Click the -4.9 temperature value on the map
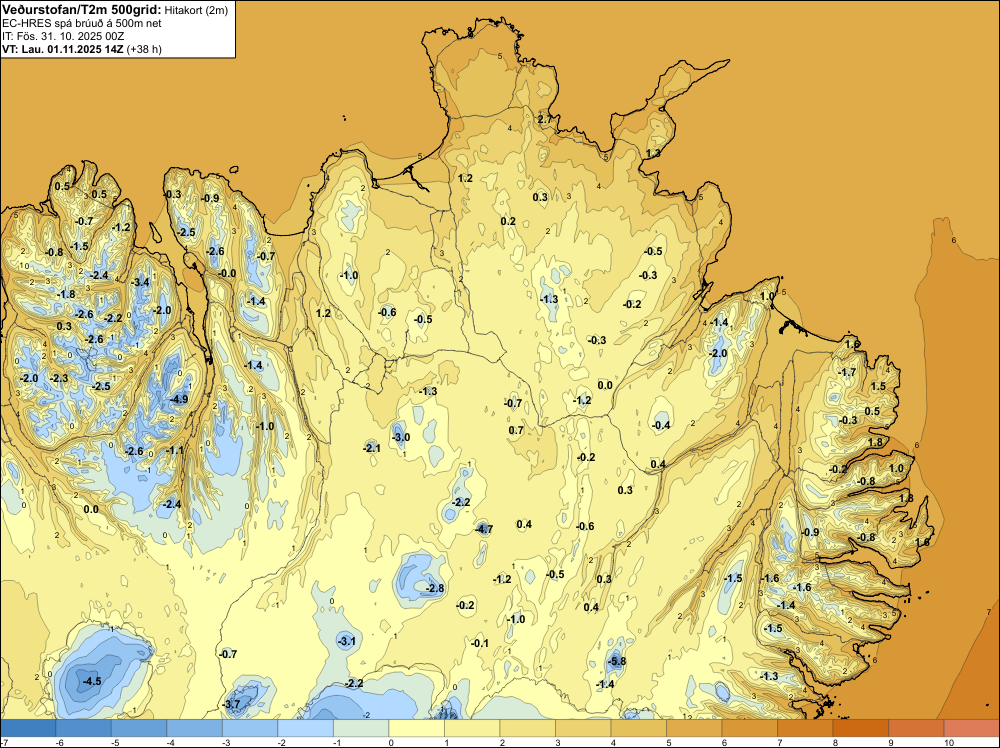The image size is (1000, 748). 180,400
